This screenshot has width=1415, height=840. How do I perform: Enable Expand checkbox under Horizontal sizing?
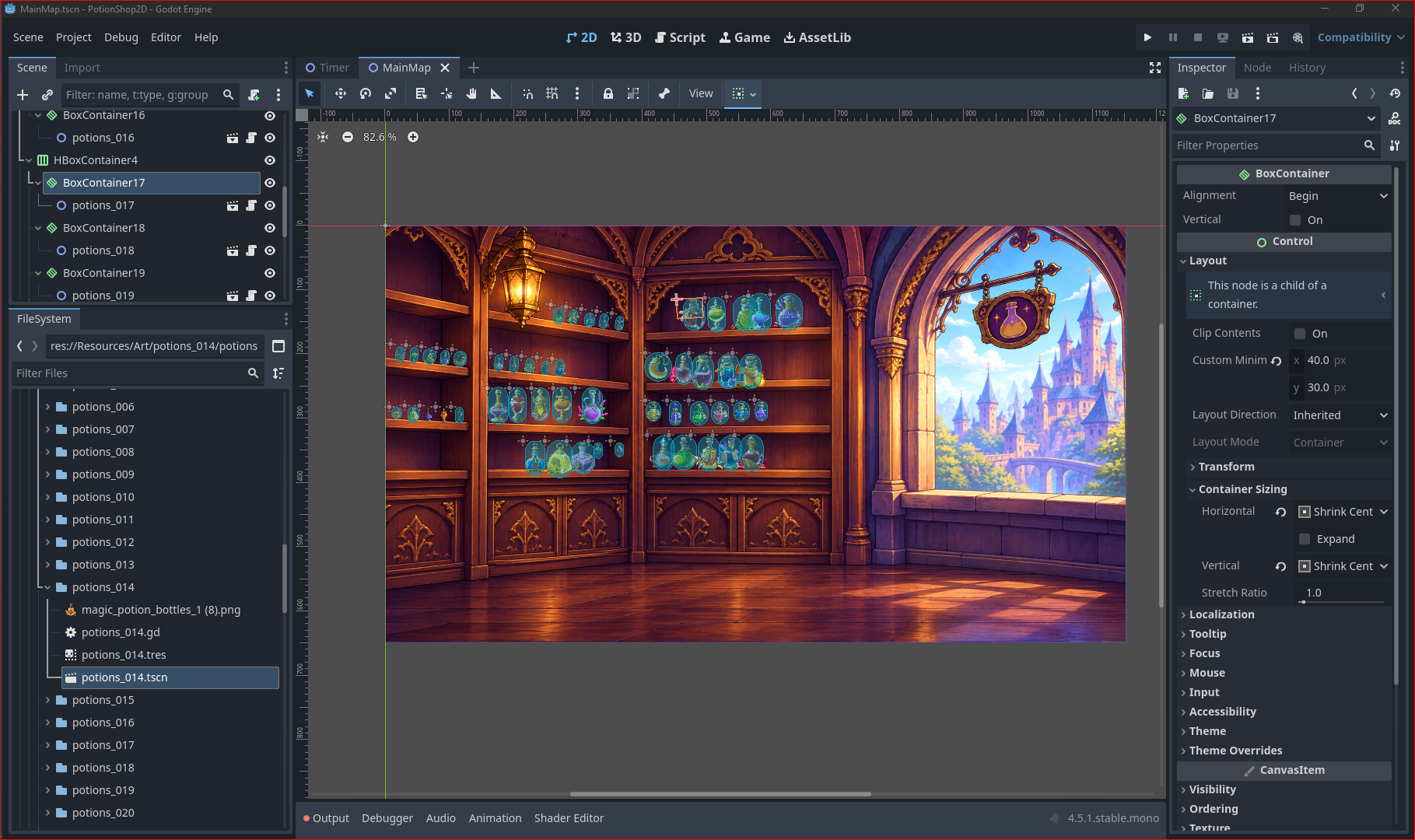(x=1305, y=539)
